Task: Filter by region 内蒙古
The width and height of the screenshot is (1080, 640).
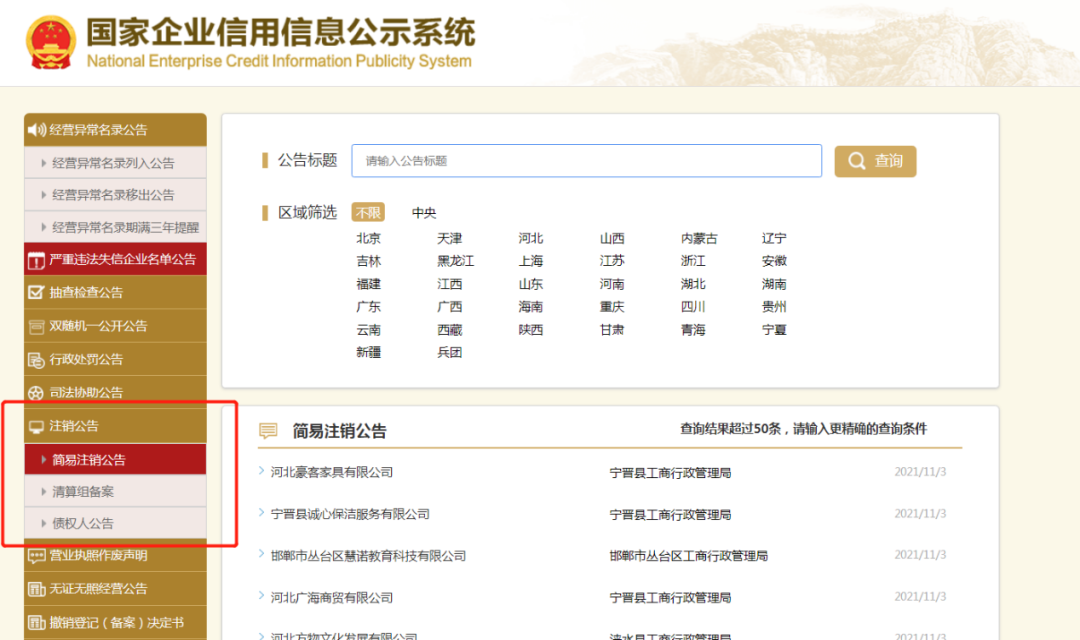Action: click(x=699, y=238)
